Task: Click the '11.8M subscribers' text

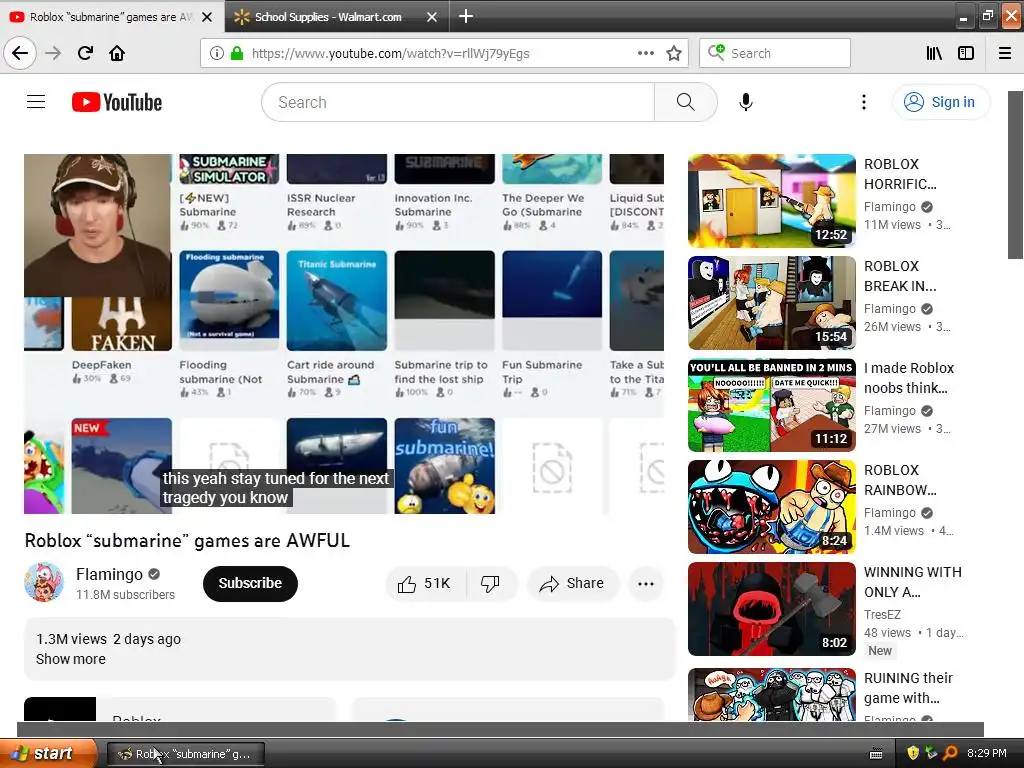Action: pyautogui.click(x=125, y=594)
